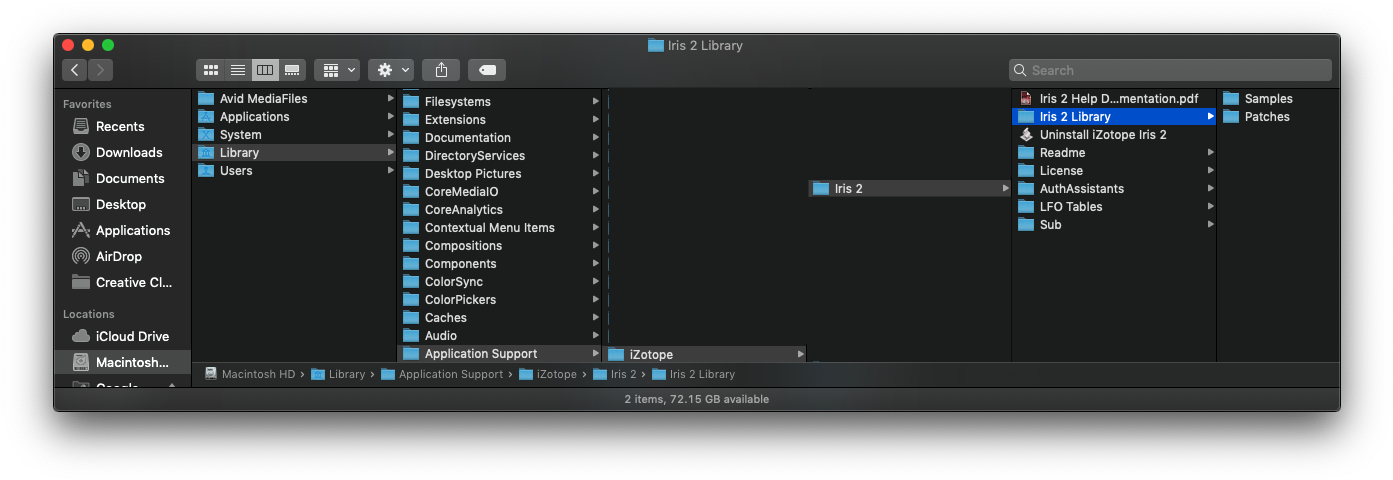Image resolution: width=1393 pixels, height=480 pixels.
Task: Select the Filesystems folder
Action: click(x=500, y=101)
